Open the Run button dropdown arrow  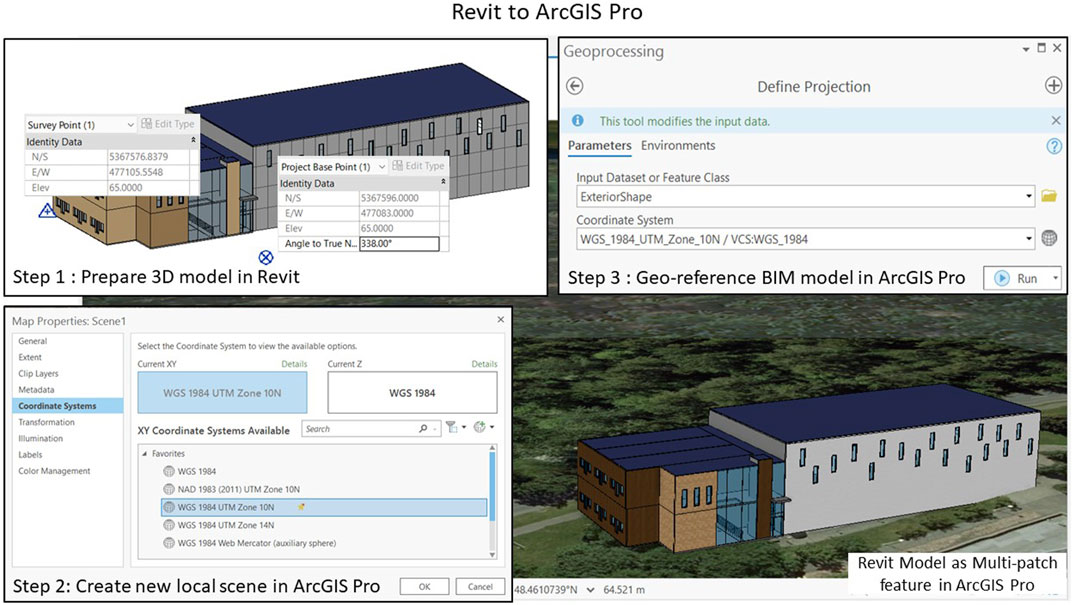tap(1055, 278)
